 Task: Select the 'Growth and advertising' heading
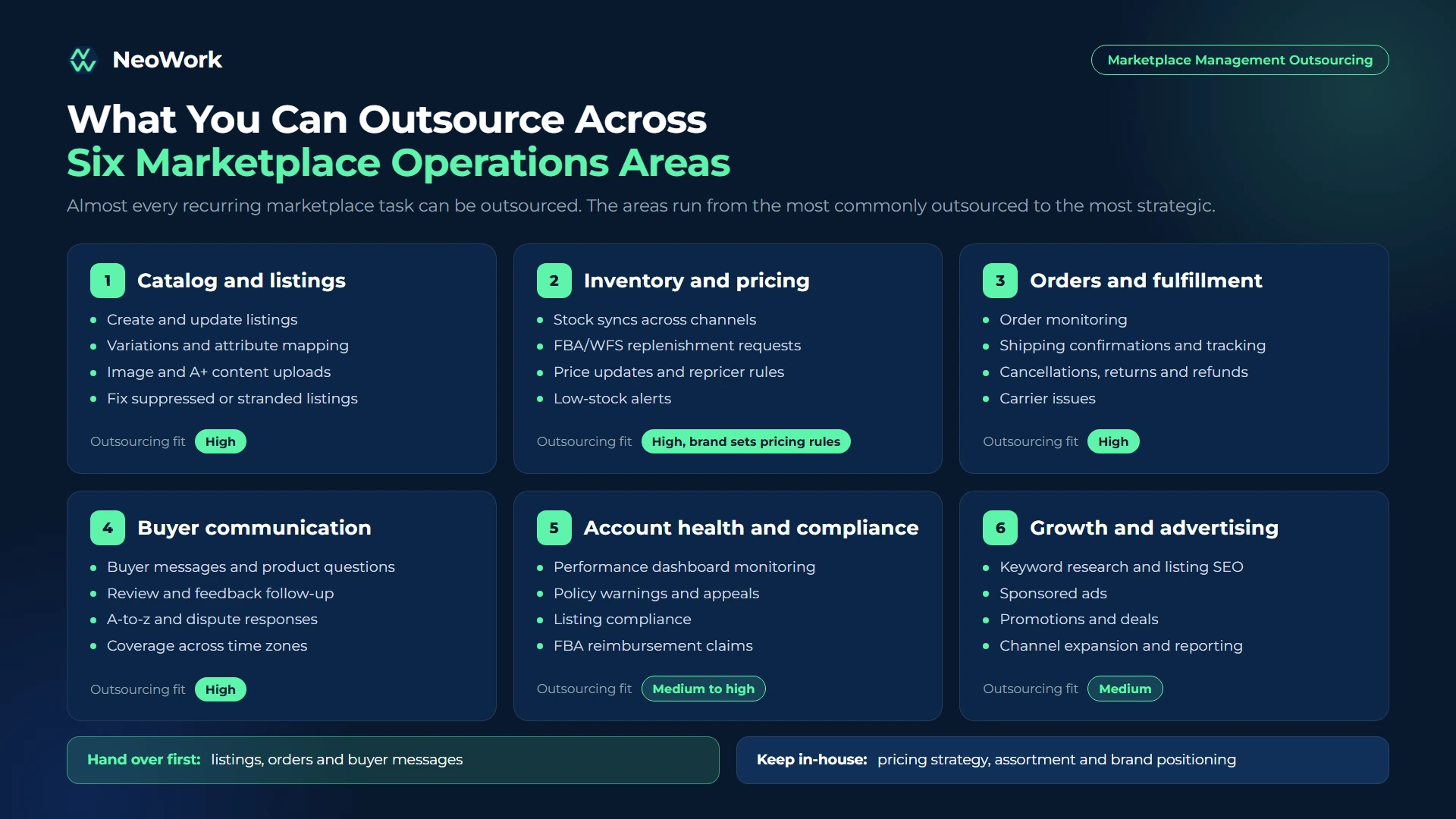click(x=1154, y=528)
